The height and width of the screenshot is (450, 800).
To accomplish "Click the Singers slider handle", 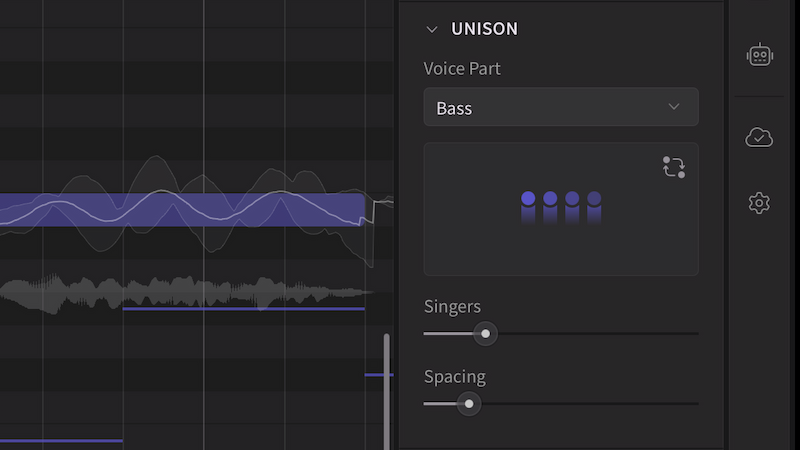I will pyautogui.click(x=486, y=334).
